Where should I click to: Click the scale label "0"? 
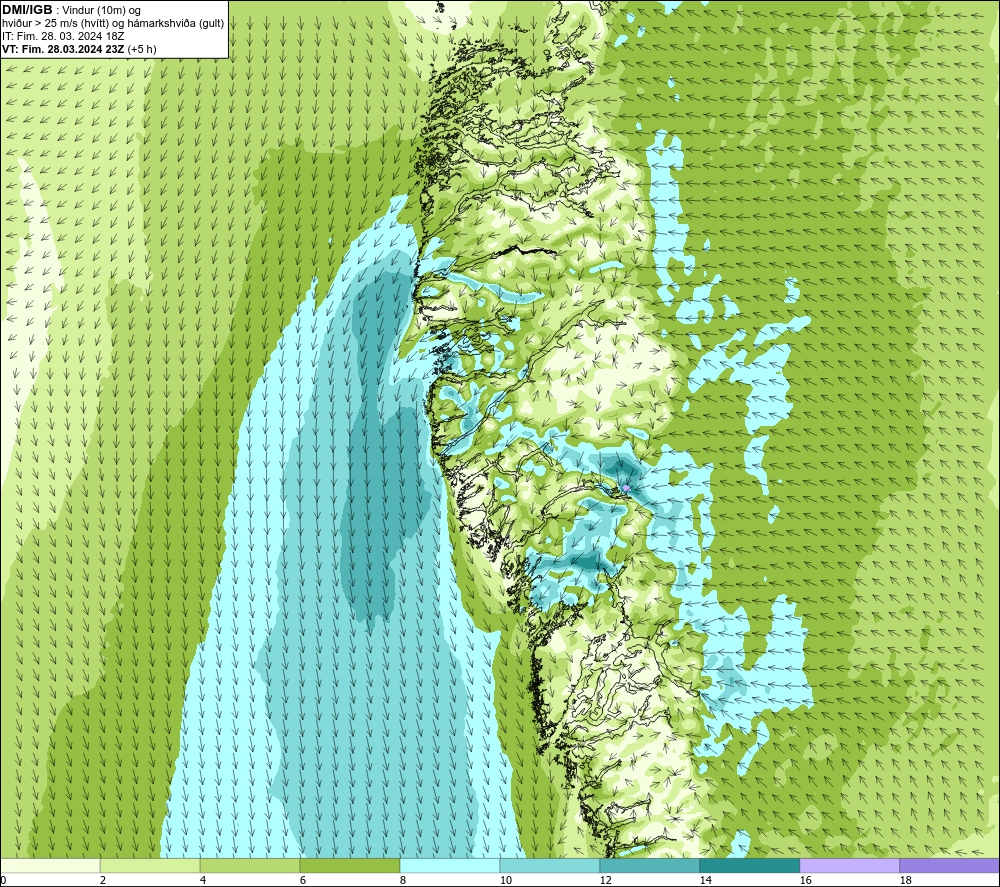tap(3, 880)
